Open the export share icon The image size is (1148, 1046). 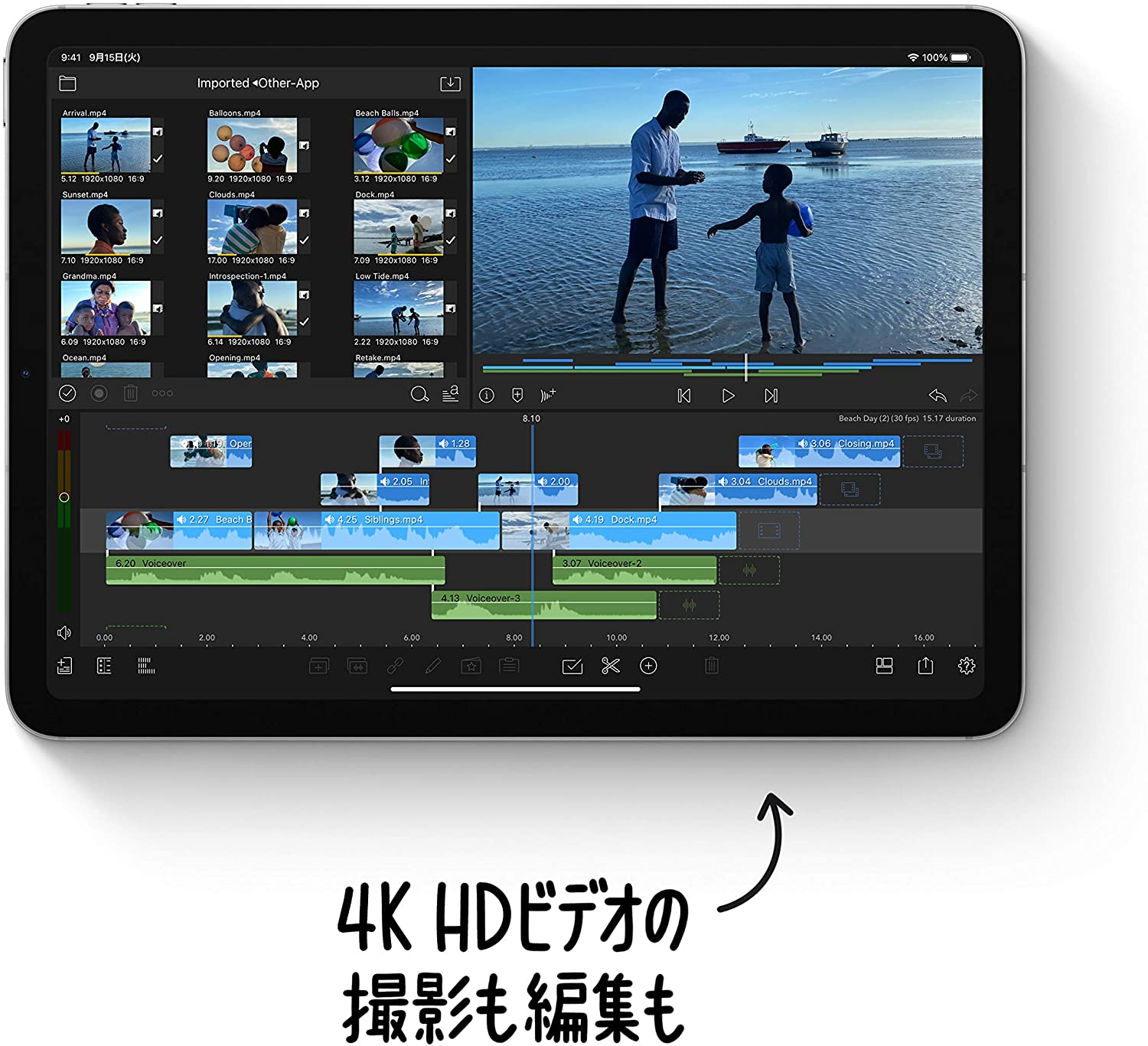pyautogui.click(x=925, y=666)
